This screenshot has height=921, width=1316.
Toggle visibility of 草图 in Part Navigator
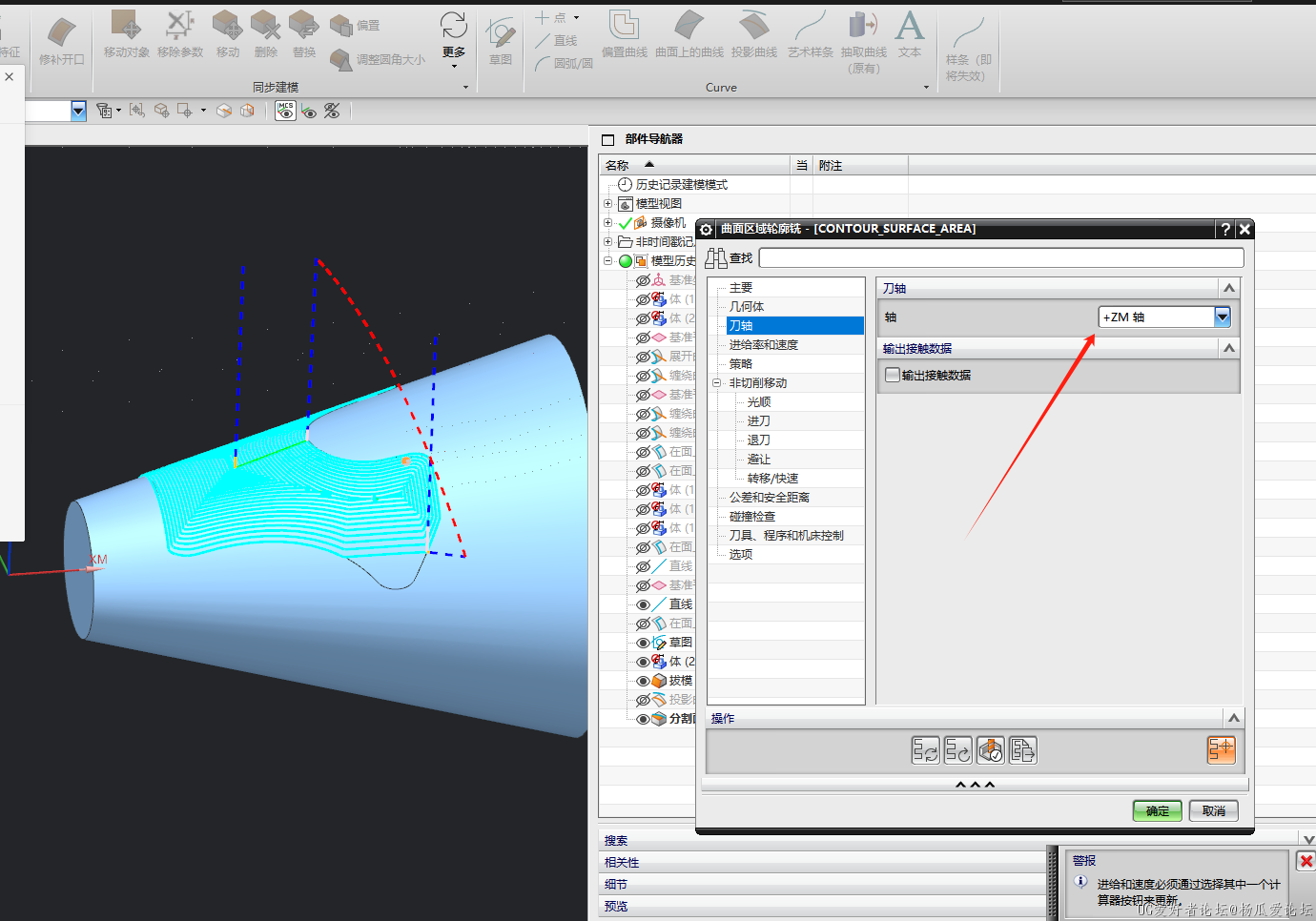(643, 643)
